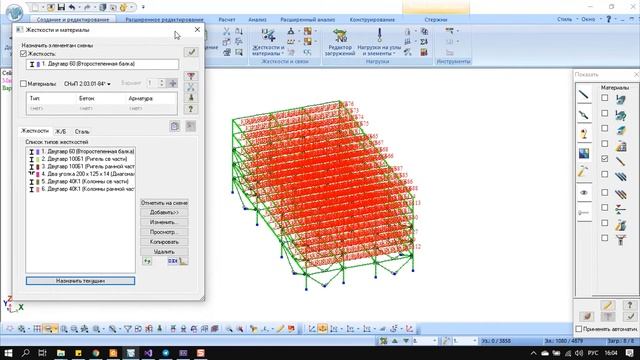Screen dimensions: 640x360
Task: Toggle second checkbox in Показать panel list
Action: click(x=604, y=113)
